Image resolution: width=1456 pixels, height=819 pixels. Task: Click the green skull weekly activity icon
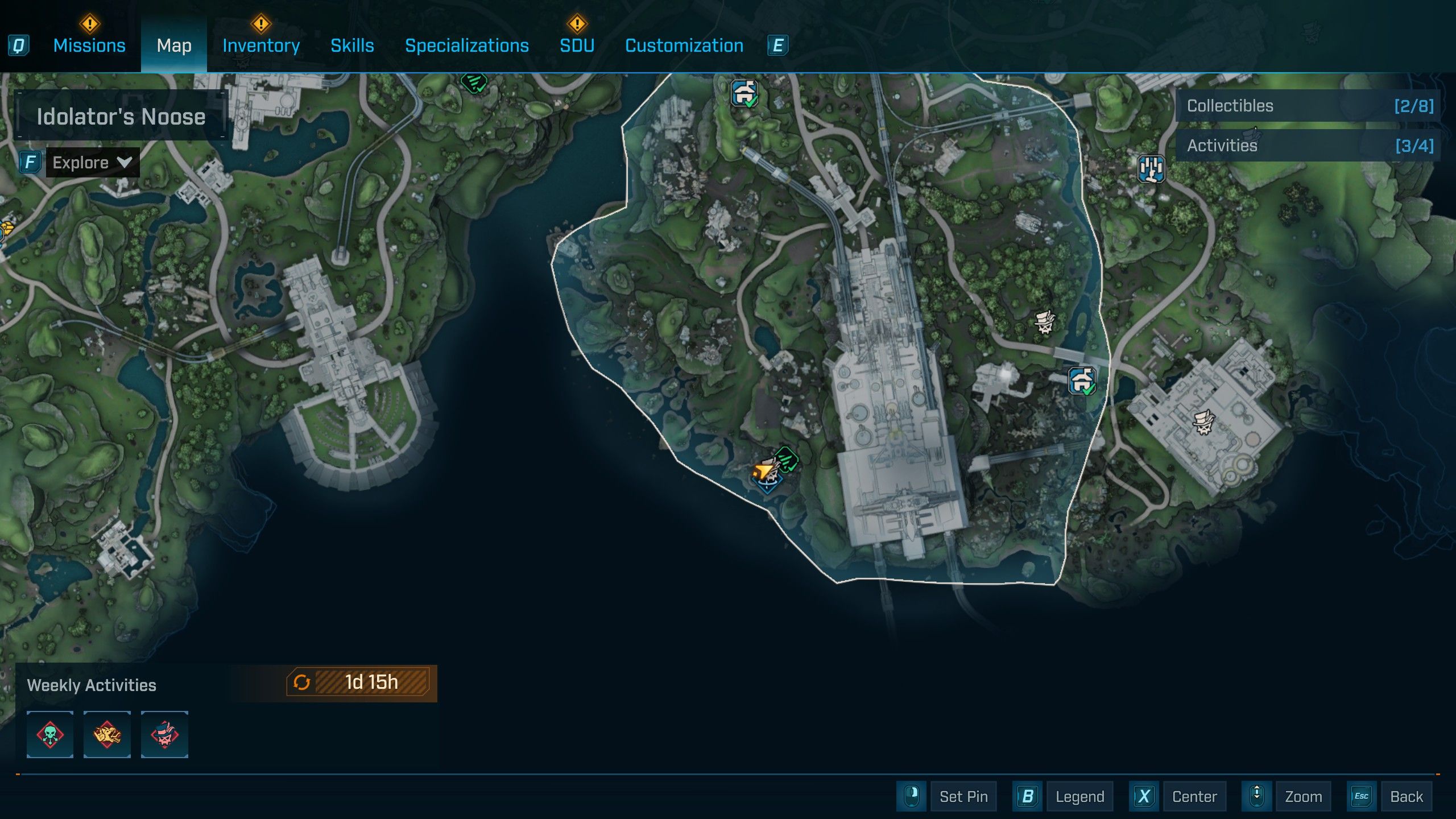[x=50, y=734]
